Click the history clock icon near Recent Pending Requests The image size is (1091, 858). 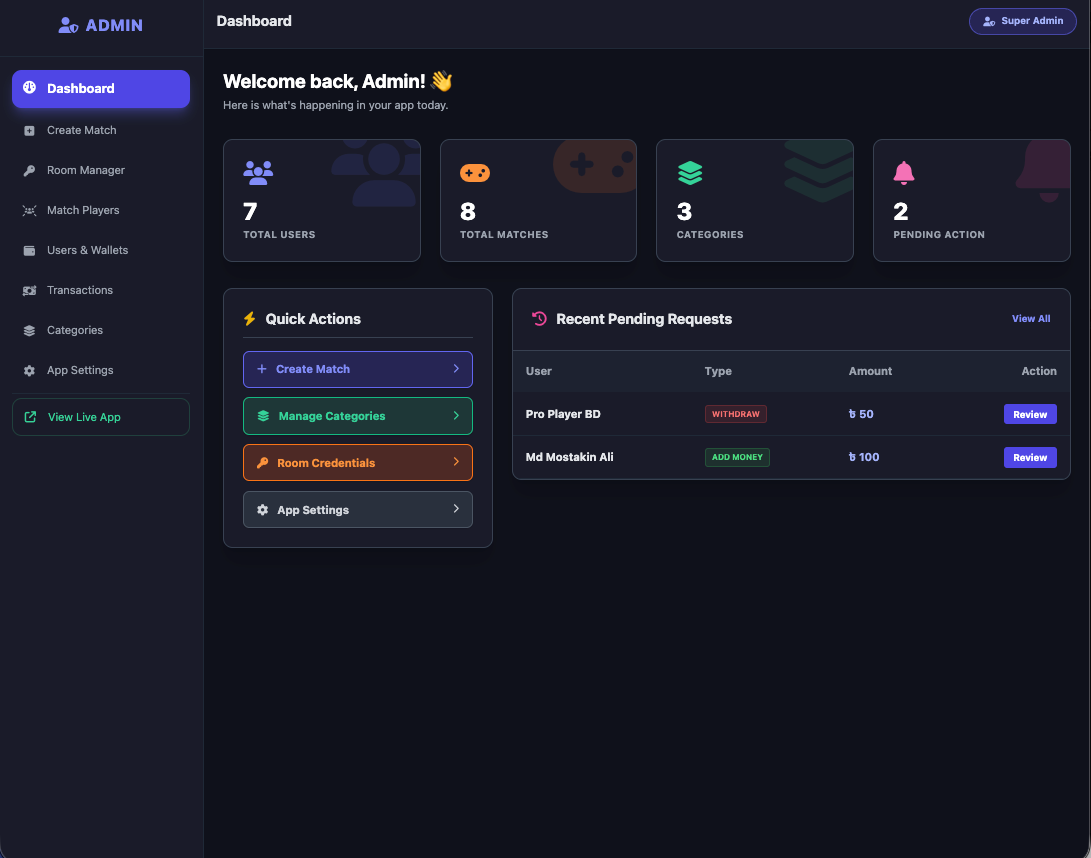[x=539, y=319]
